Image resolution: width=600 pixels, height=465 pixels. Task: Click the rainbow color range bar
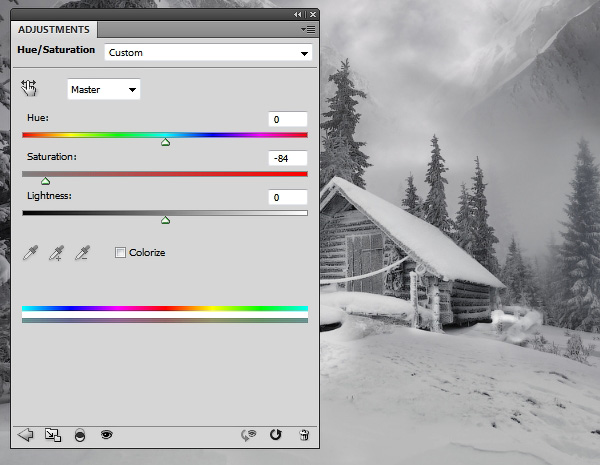[165, 308]
